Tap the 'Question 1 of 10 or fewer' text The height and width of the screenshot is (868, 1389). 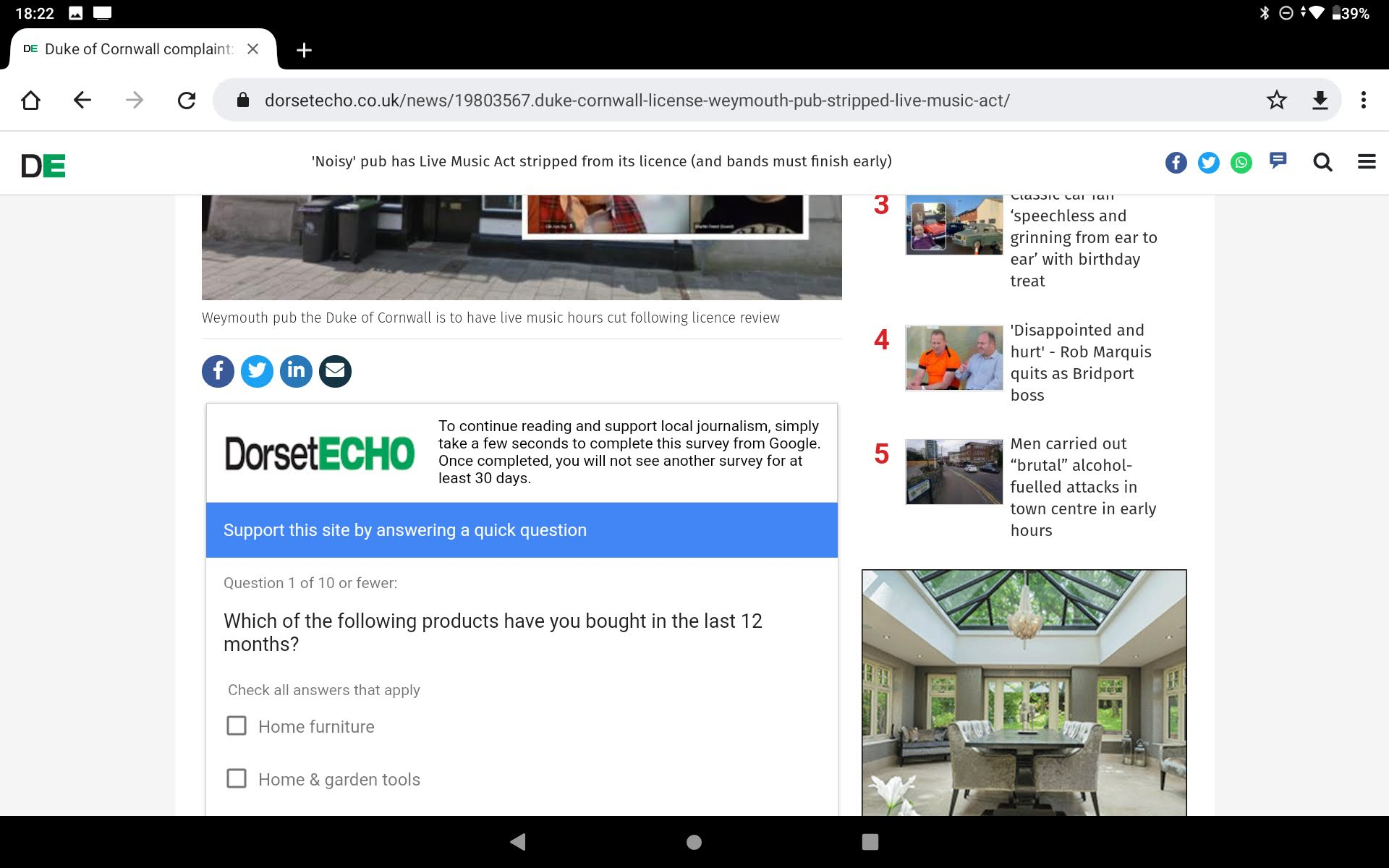click(310, 583)
